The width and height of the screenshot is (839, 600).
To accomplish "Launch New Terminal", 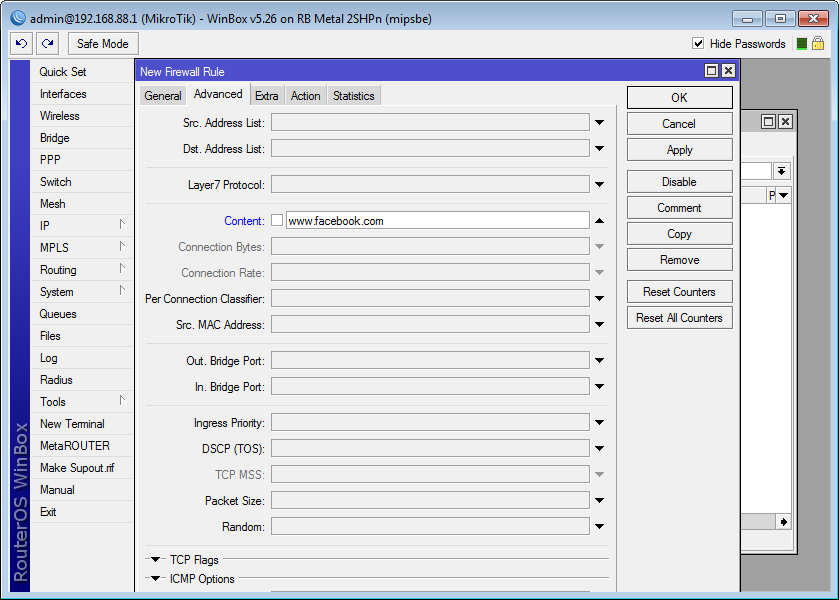I will coord(82,423).
